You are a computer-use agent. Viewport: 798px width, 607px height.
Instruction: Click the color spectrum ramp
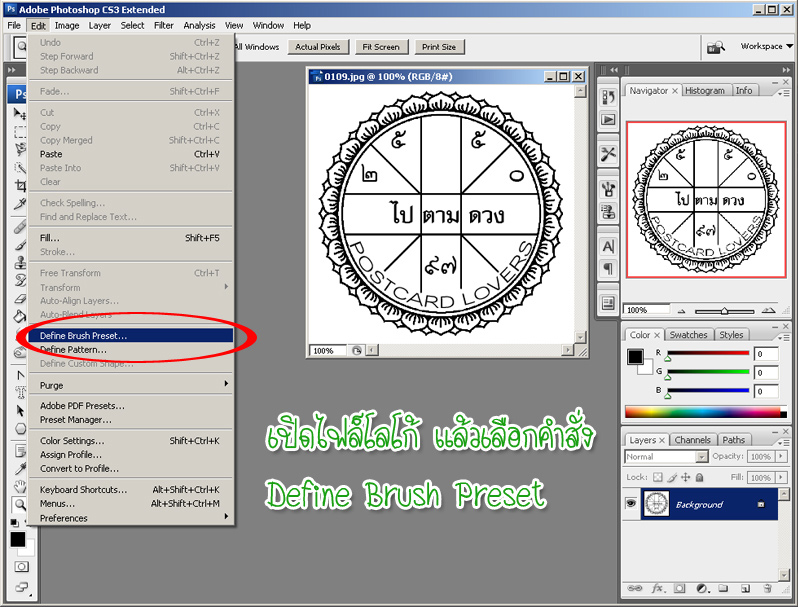pyautogui.click(x=705, y=412)
